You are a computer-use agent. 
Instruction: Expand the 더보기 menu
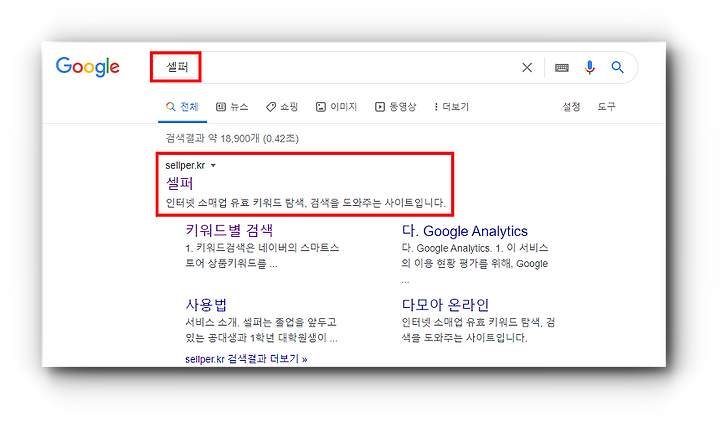(451, 107)
